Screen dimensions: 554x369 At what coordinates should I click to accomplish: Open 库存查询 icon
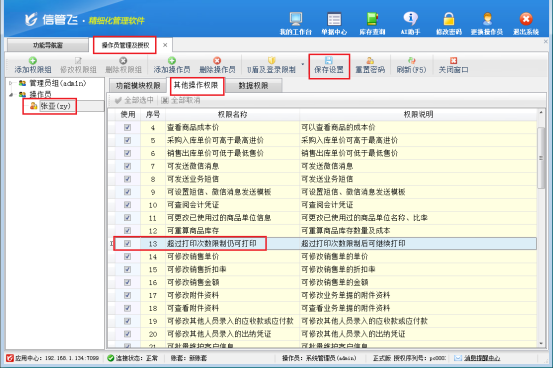click(372, 23)
